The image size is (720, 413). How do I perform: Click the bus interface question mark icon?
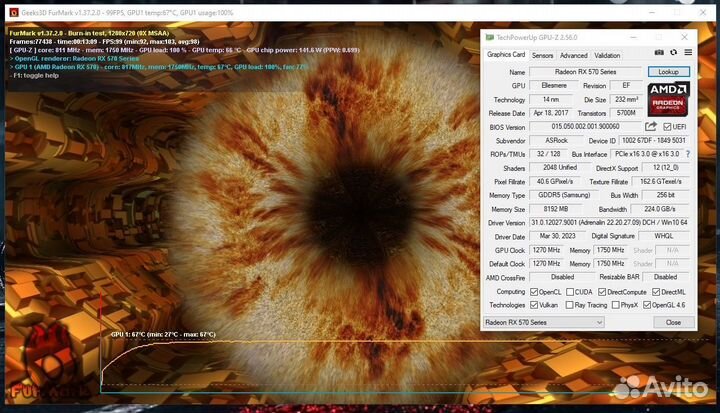point(686,154)
